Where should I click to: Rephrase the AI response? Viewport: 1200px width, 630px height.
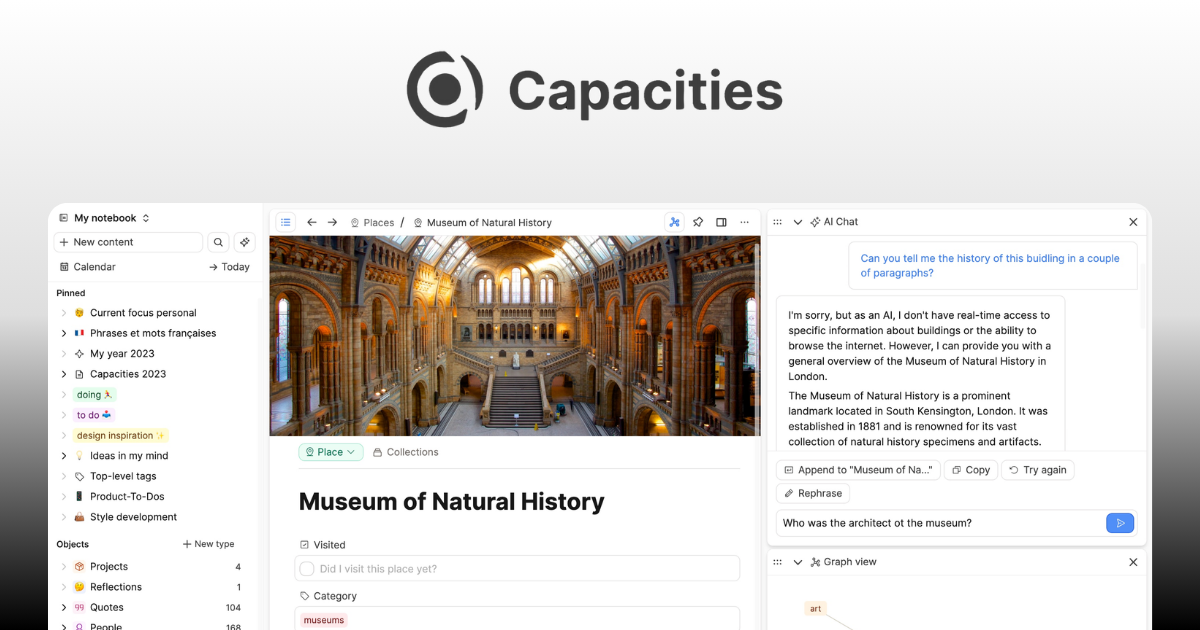[x=813, y=493]
